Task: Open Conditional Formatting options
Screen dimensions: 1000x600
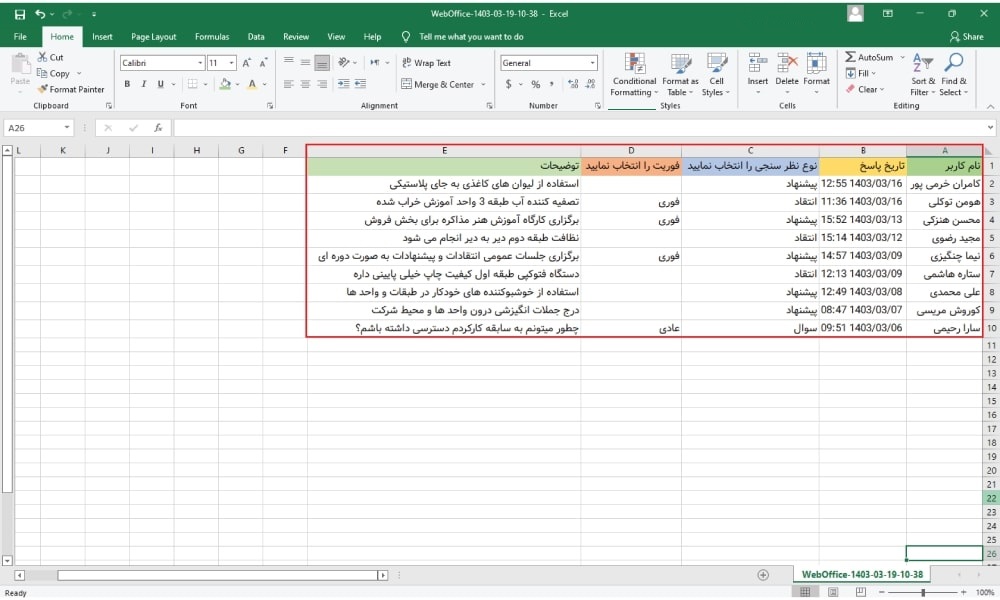Action: point(633,73)
